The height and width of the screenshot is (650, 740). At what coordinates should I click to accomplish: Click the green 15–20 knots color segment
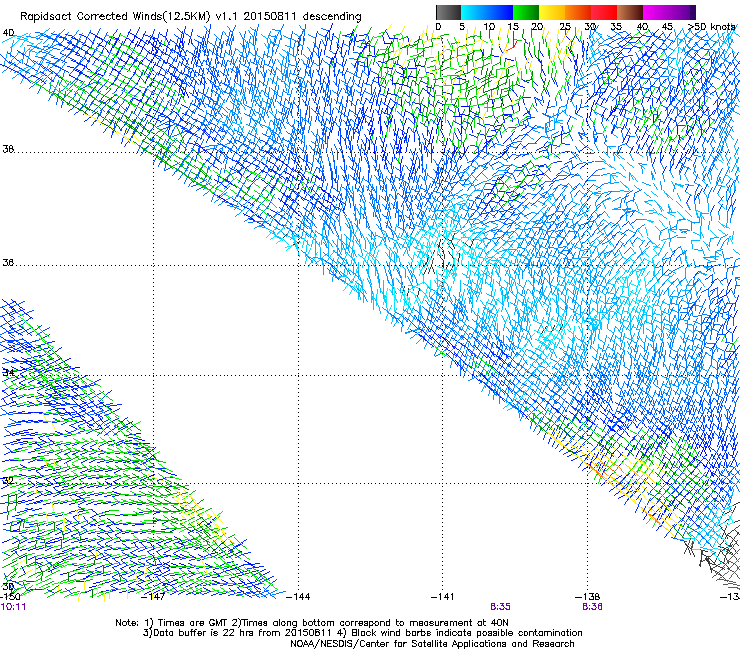[x=526, y=12]
